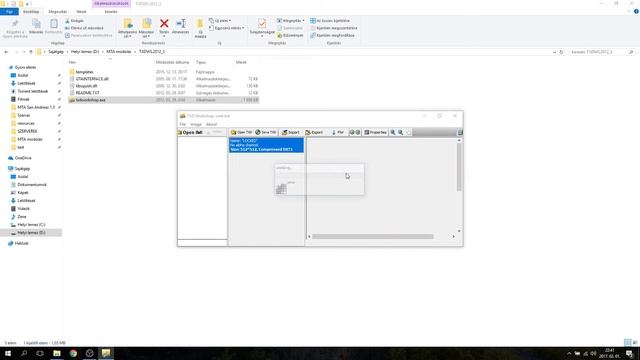Click Elérési út másolása in ribbon
The height and width of the screenshot is (360, 640).
(x=84, y=28)
